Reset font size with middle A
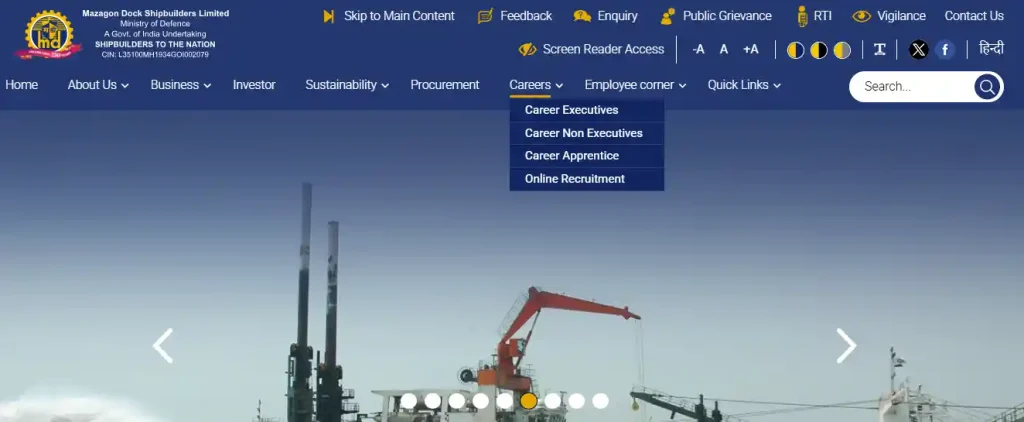The width and height of the screenshot is (1024, 422). [x=724, y=50]
